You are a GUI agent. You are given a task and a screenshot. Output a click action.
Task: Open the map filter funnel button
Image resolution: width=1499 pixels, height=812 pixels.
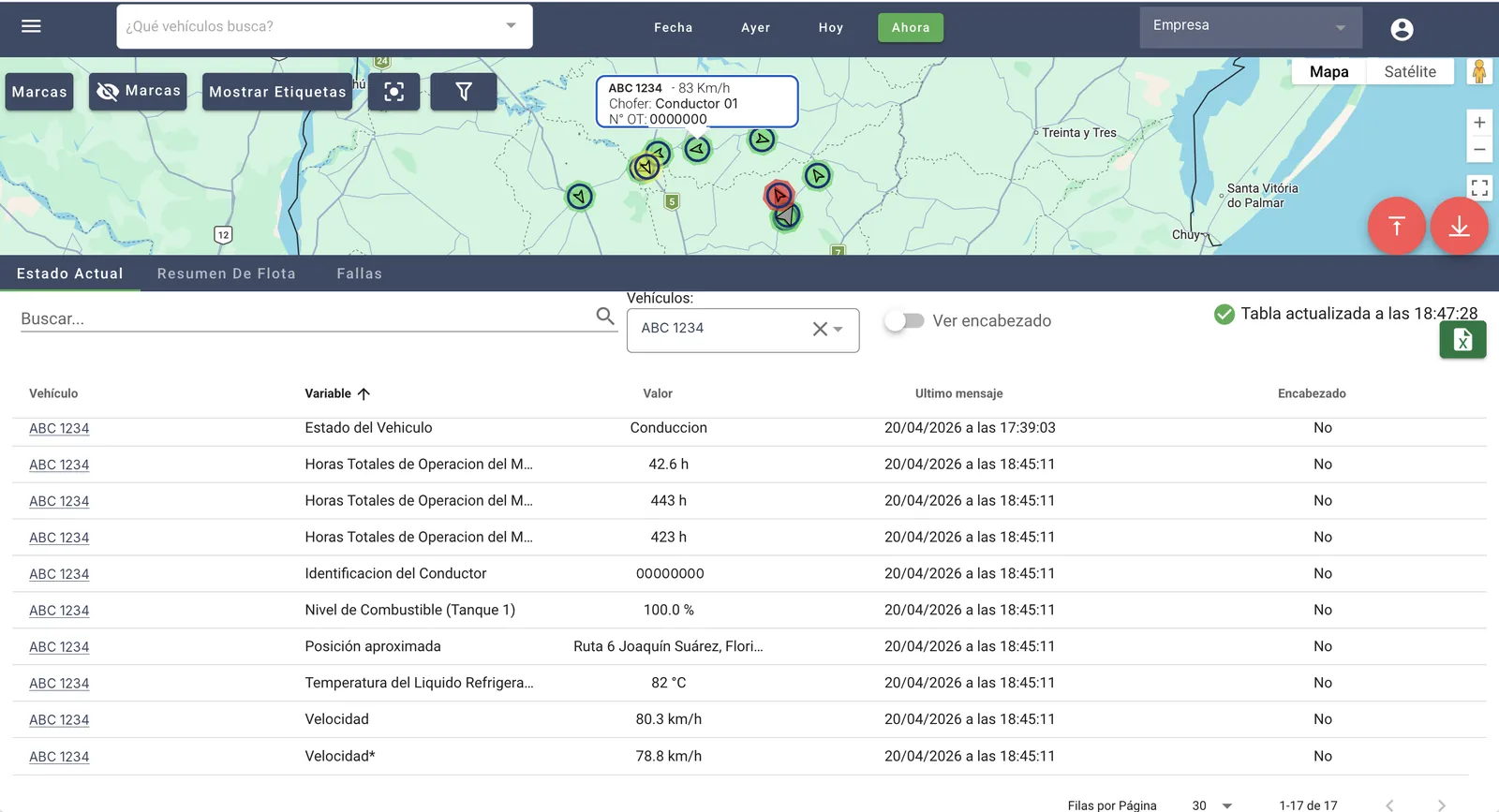[464, 92]
